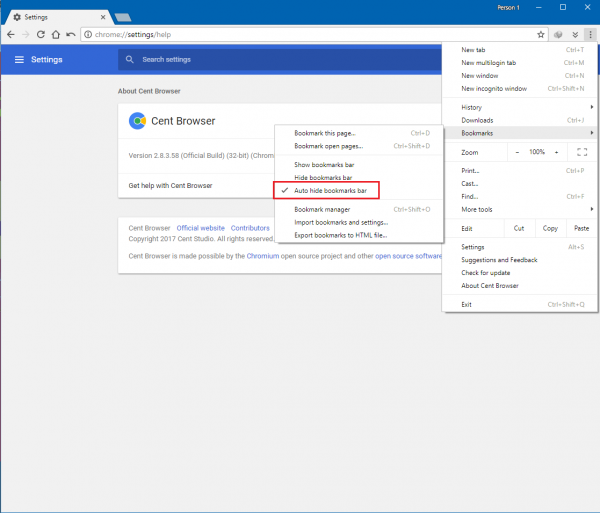The height and width of the screenshot is (513, 600).
Task: Select Bookmark open pages
Action: click(x=359, y=146)
